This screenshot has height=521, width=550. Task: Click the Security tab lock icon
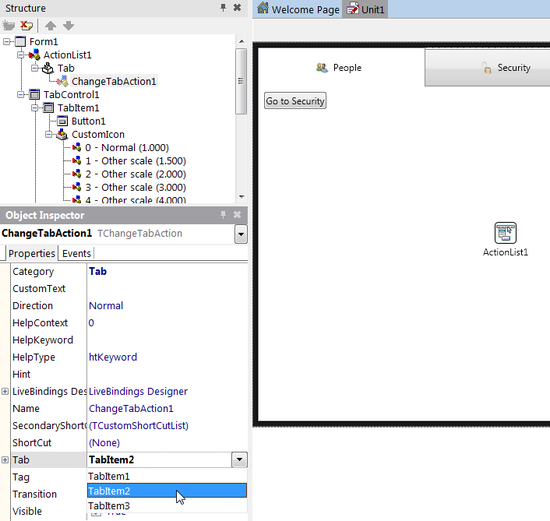[x=487, y=68]
